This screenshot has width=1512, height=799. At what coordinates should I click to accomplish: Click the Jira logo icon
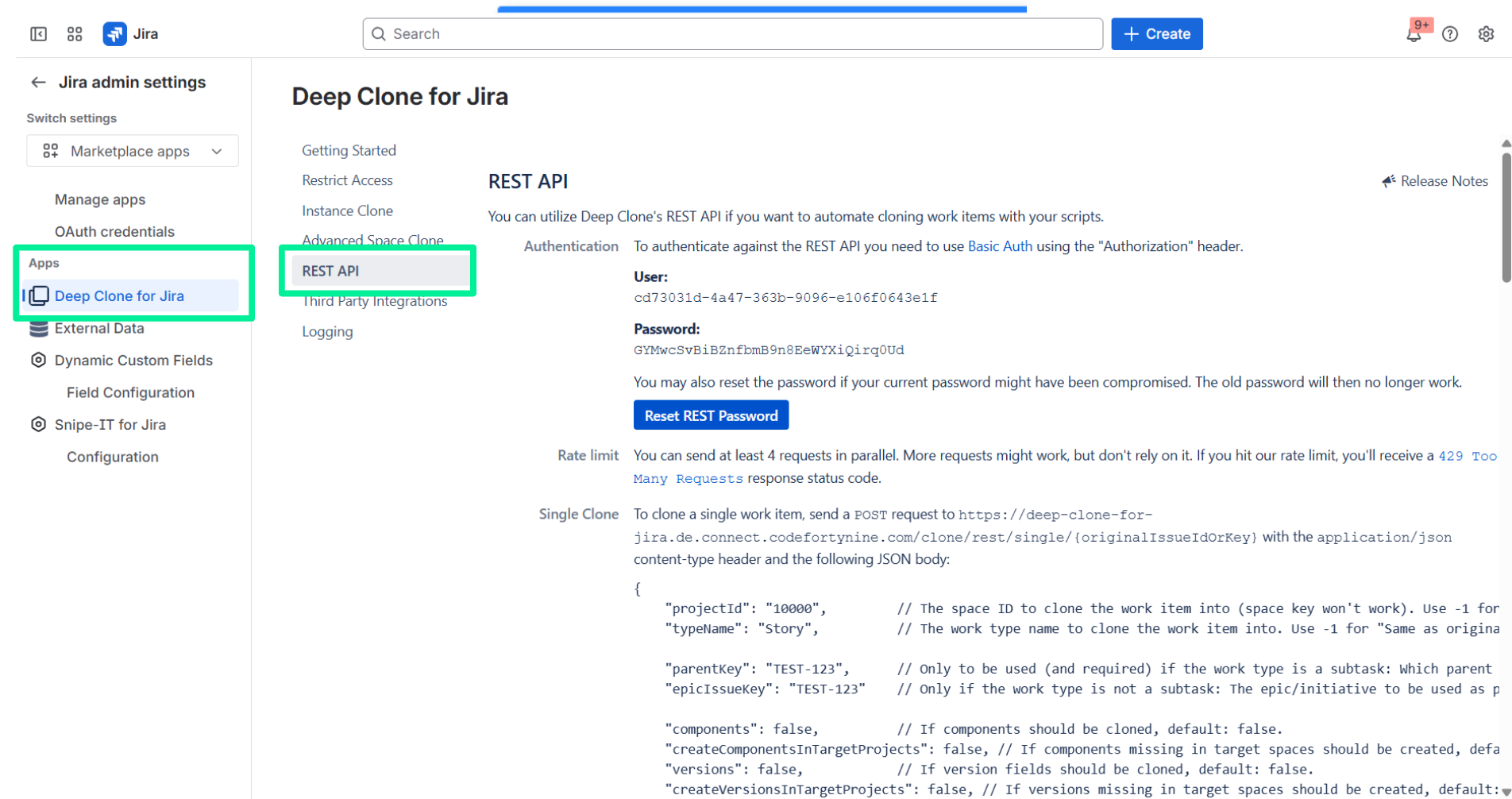point(115,34)
